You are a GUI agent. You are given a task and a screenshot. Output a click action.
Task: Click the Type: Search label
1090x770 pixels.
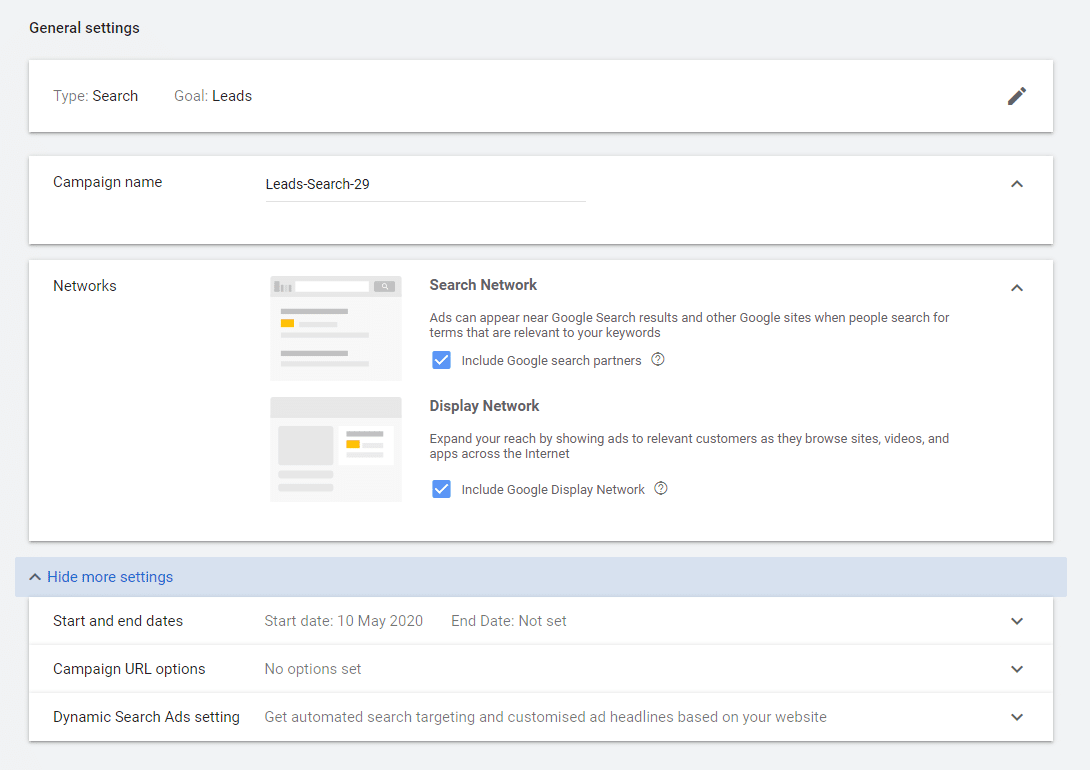(96, 96)
